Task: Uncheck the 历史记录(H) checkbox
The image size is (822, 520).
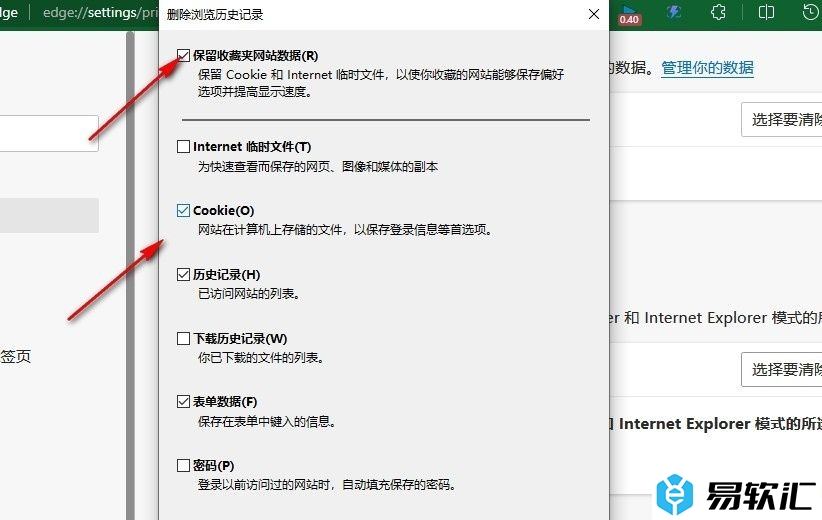Action: click(183, 274)
